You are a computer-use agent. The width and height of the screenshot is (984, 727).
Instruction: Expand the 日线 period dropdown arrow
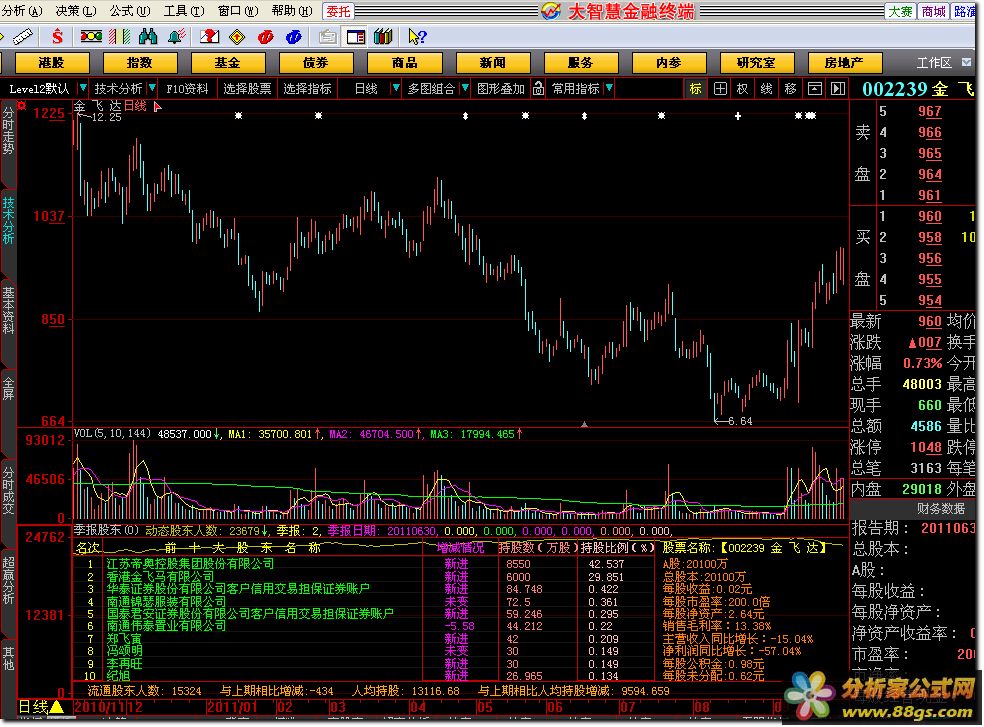point(395,88)
